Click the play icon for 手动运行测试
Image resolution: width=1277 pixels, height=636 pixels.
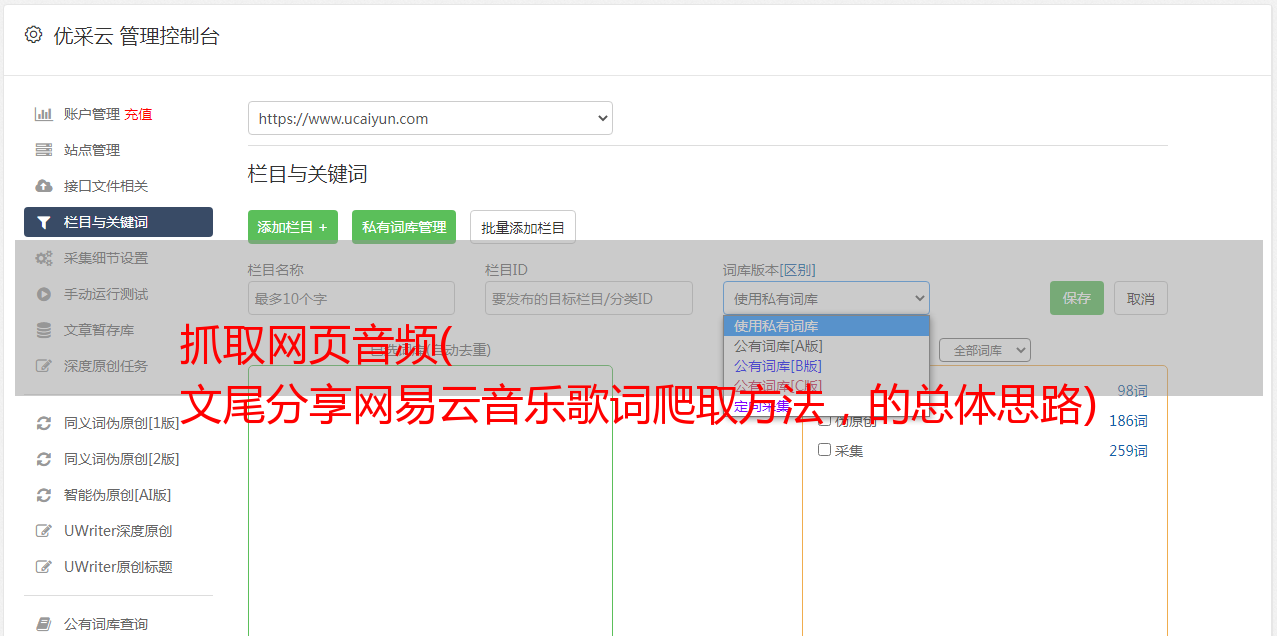coord(44,294)
